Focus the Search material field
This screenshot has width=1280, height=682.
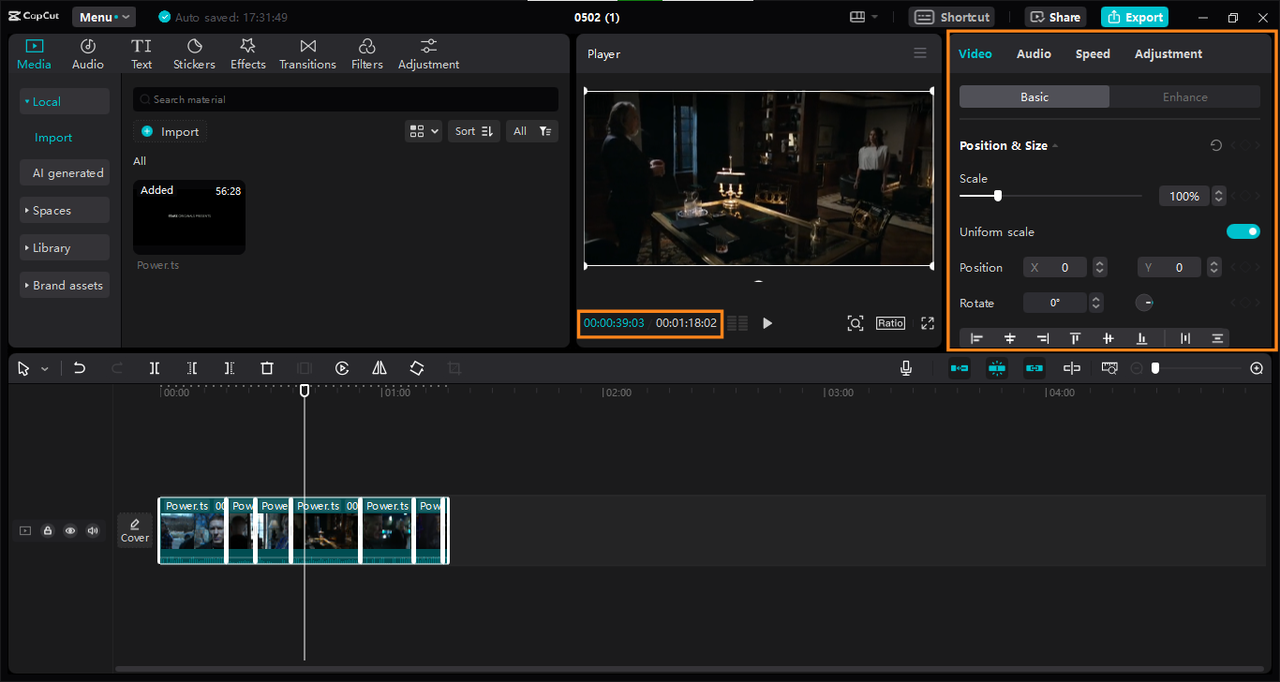346,99
